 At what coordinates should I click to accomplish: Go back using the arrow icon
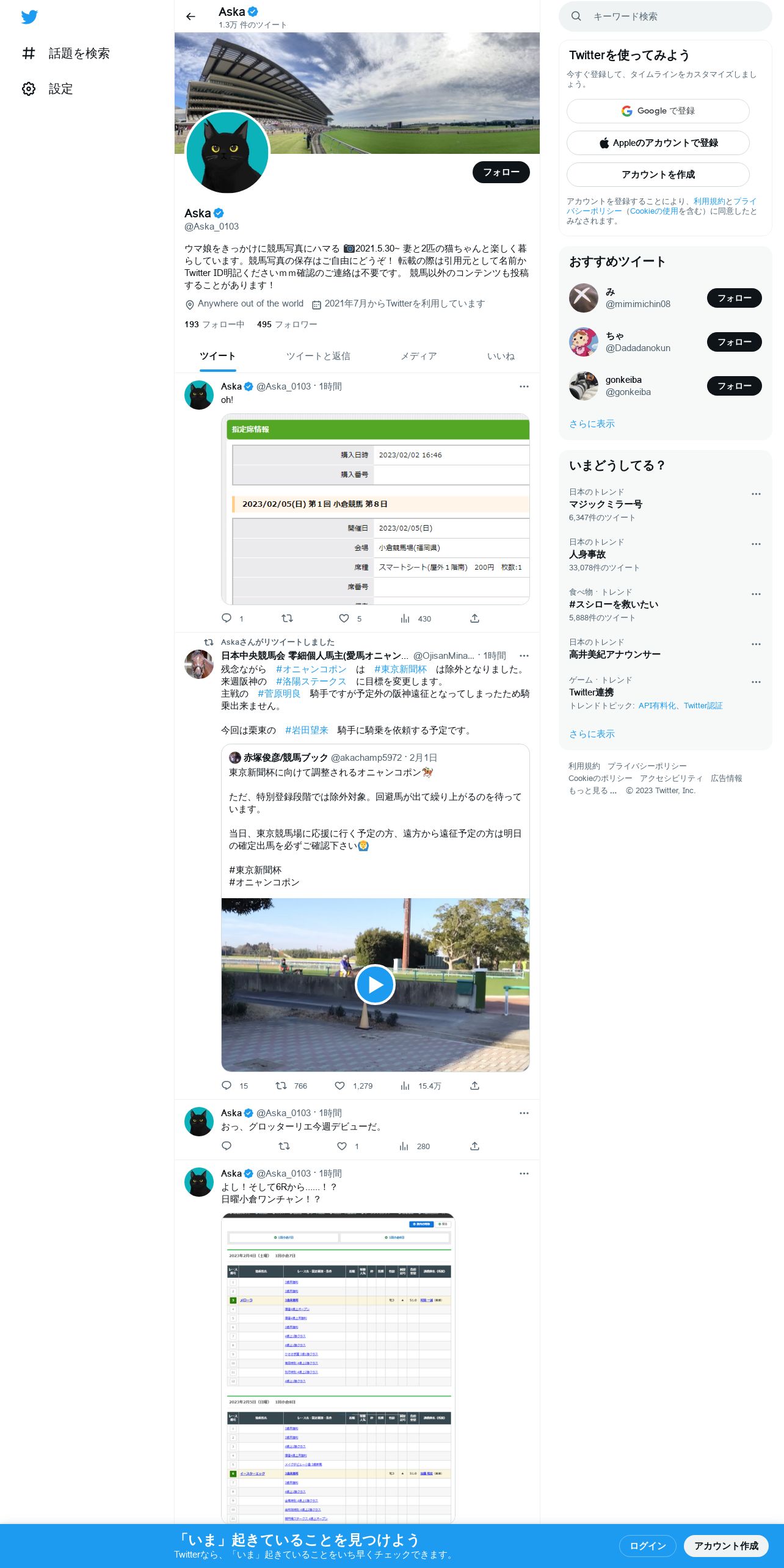pyautogui.click(x=191, y=16)
